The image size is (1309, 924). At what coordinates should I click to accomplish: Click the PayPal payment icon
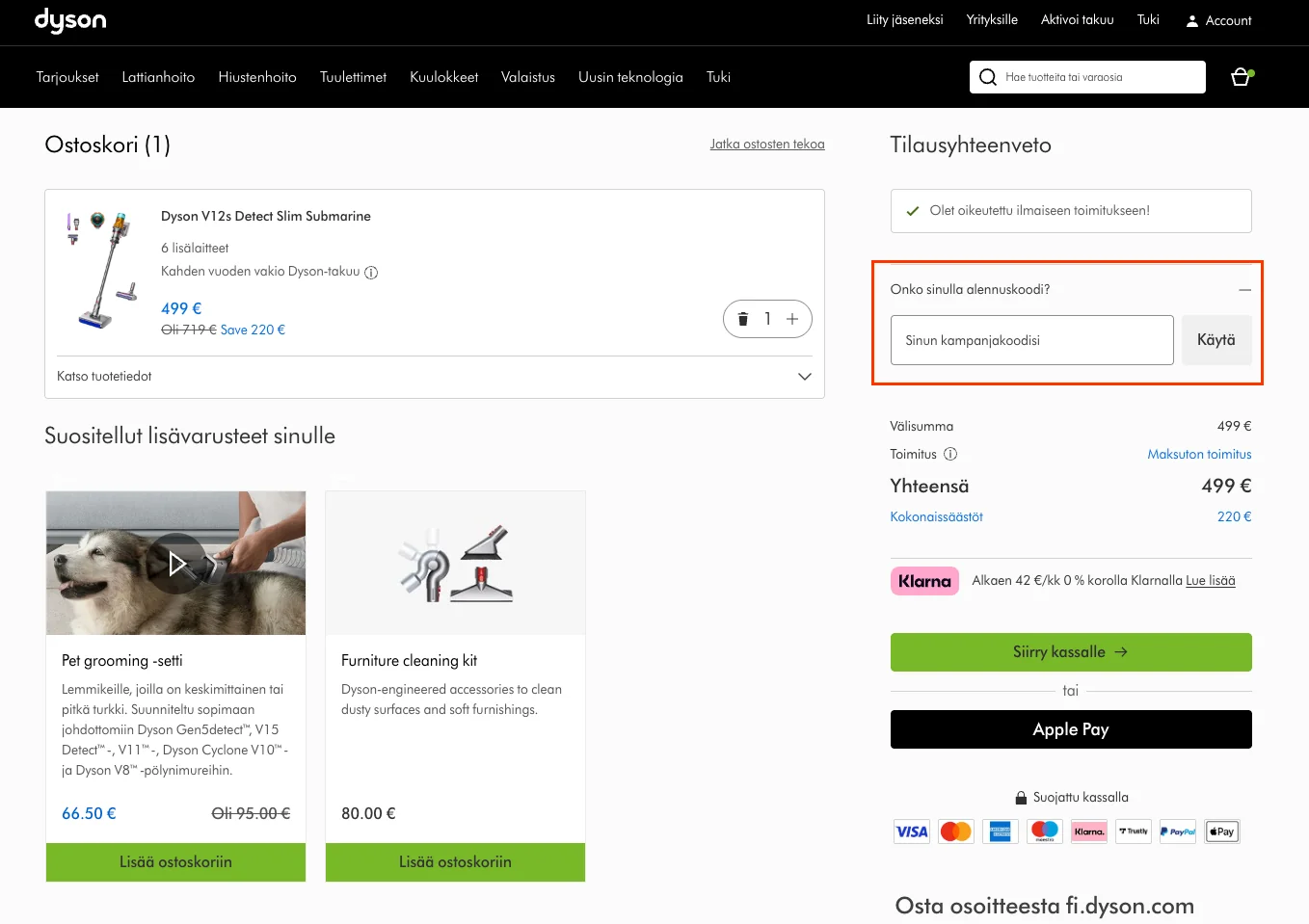(1178, 832)
